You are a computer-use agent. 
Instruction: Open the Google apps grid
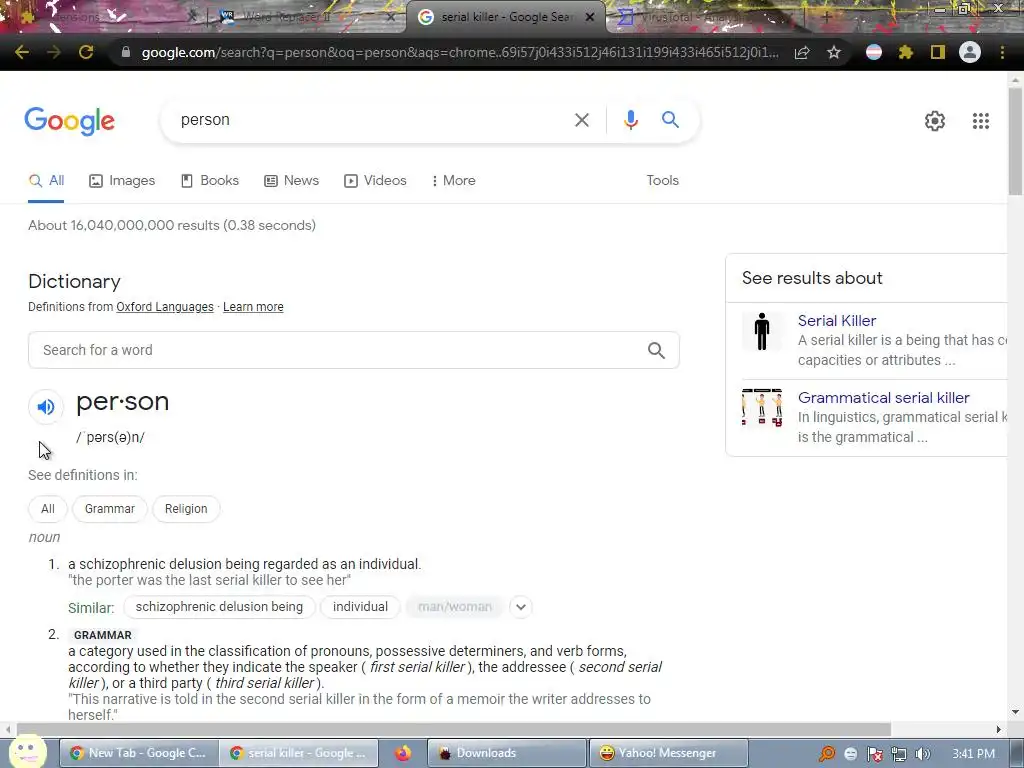click(x=980, y=121)
